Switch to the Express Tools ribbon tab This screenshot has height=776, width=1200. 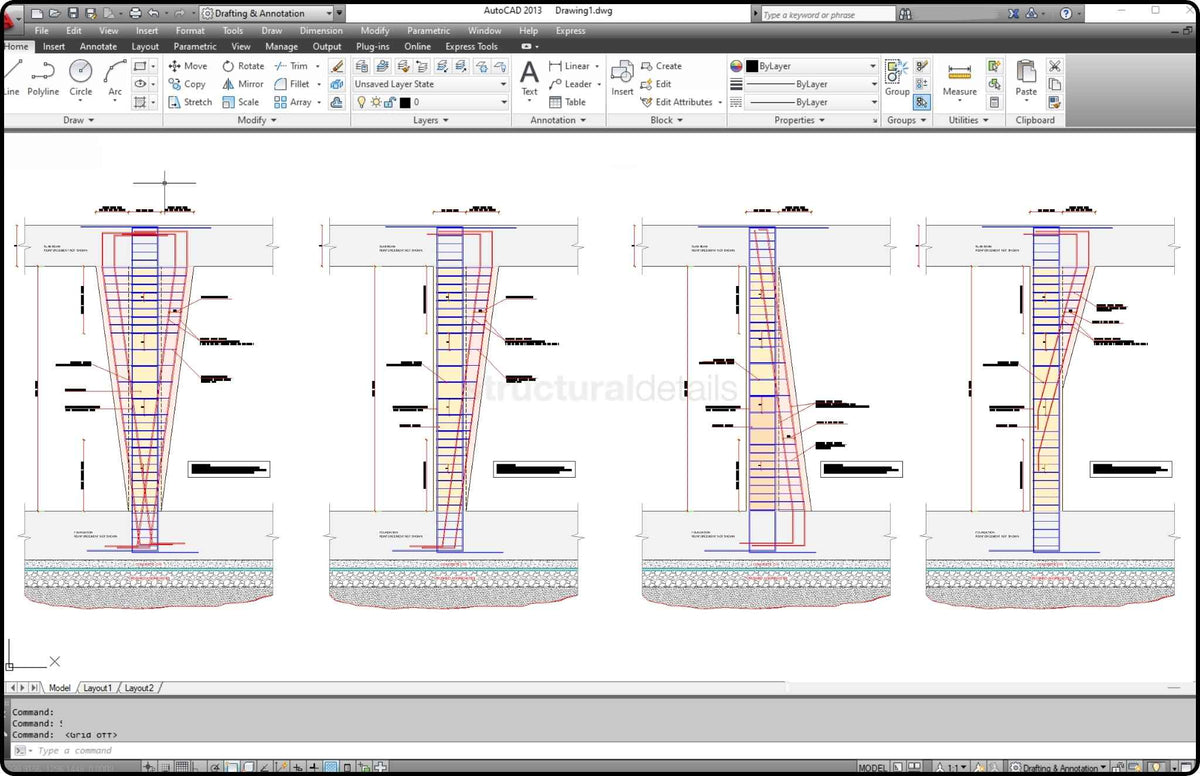pos(471,46)
